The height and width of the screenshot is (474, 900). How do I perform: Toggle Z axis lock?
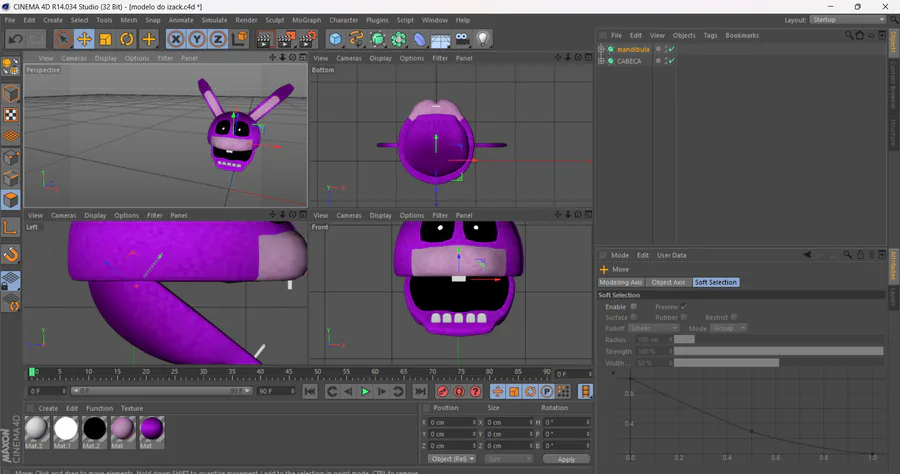click(x=218, y=39)
